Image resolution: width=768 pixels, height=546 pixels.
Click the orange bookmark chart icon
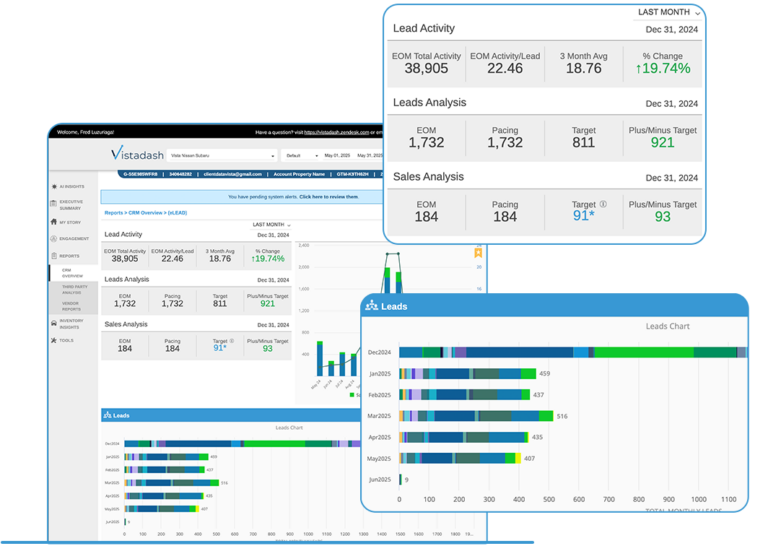pyautogui.click(x=478, y=253)
